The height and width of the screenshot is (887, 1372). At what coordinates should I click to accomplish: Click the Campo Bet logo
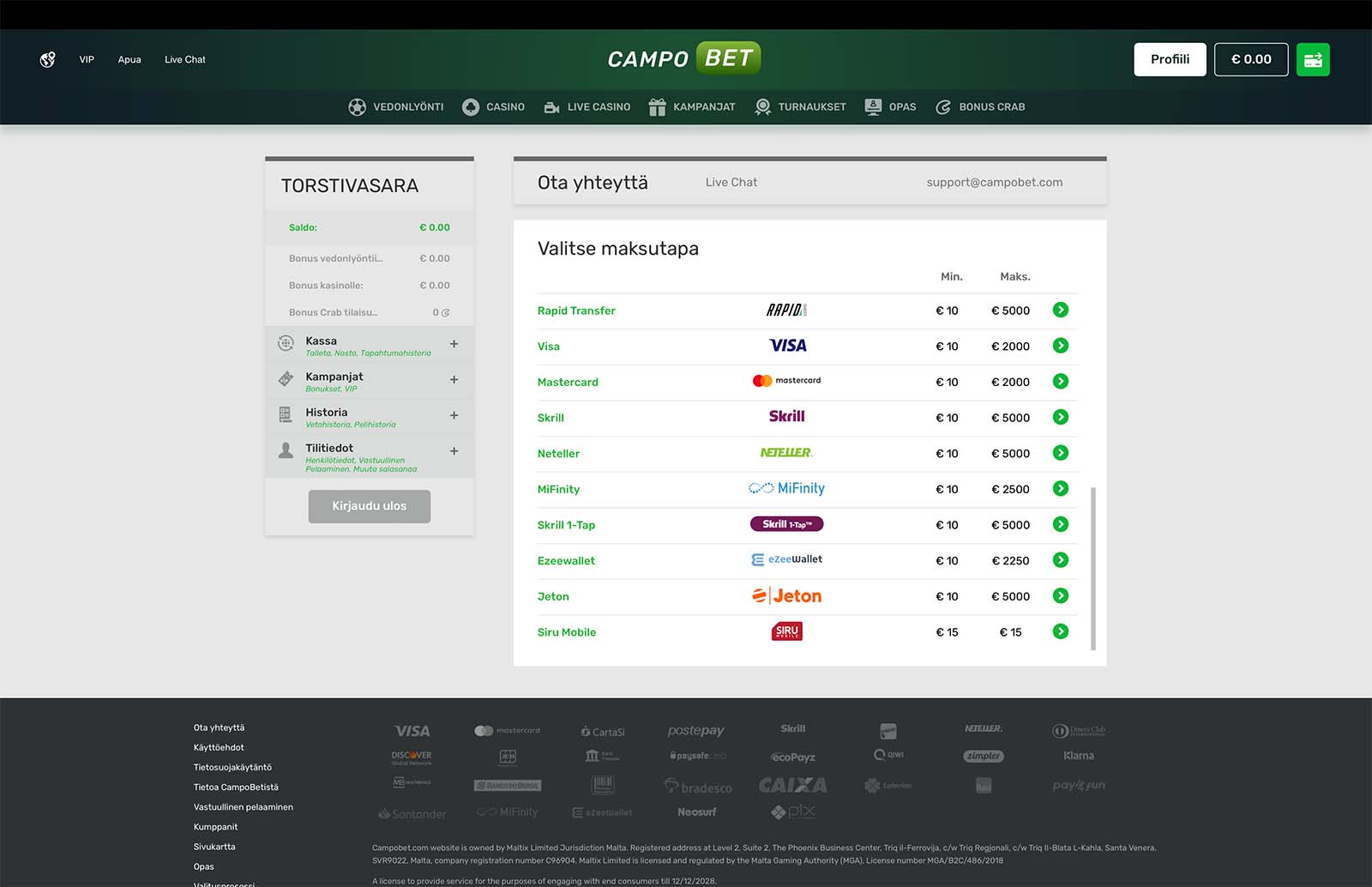pyautogui.click(x=683, y=58)
